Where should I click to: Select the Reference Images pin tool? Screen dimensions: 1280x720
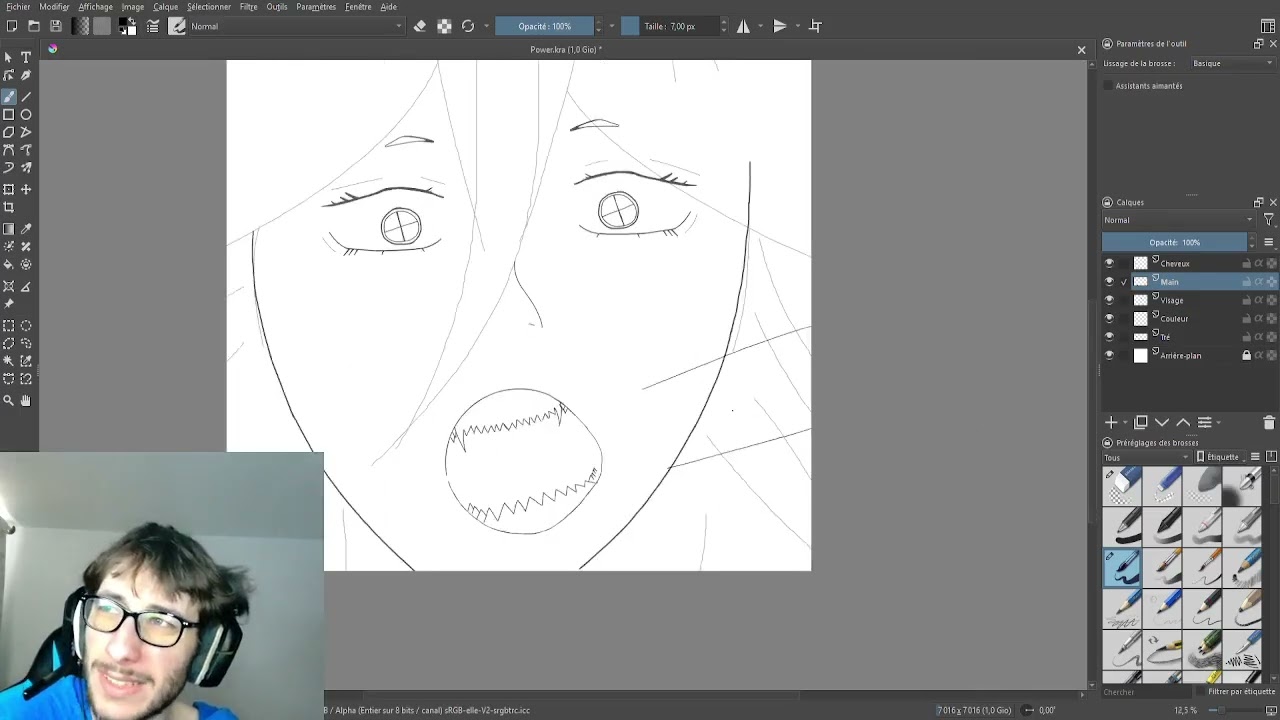pos(9,303)
